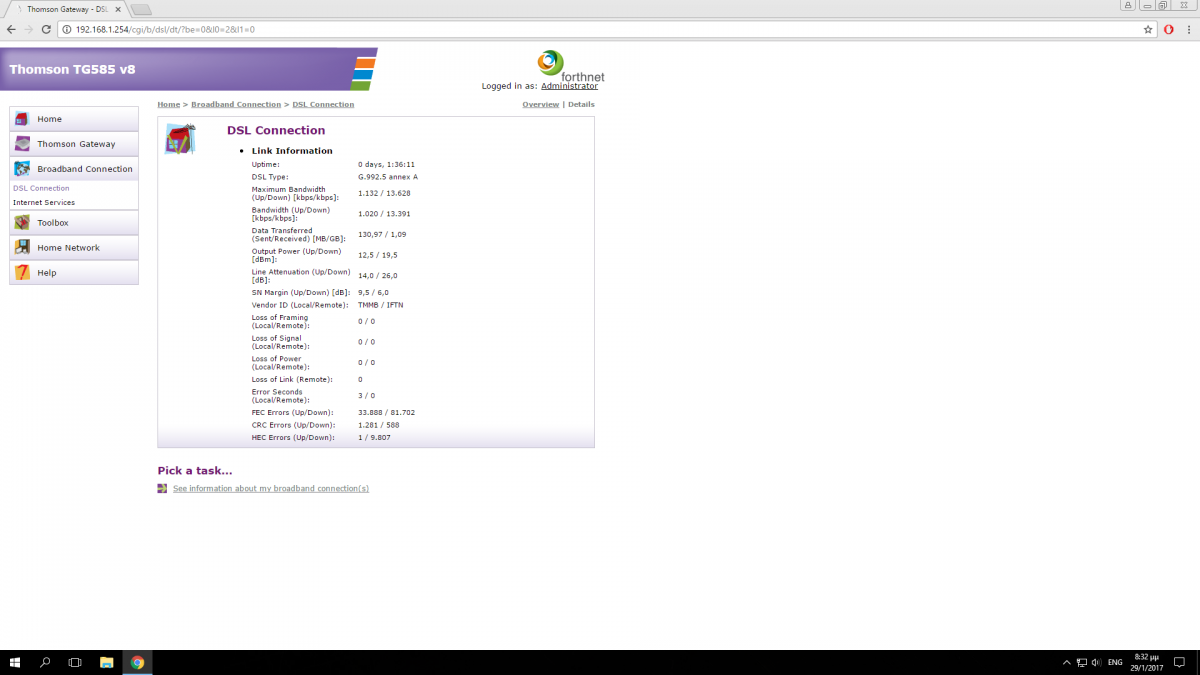This screenshot has width=1200, height=675.
Task: Click the Home icon in sidebar
Action: click(22, 119)
